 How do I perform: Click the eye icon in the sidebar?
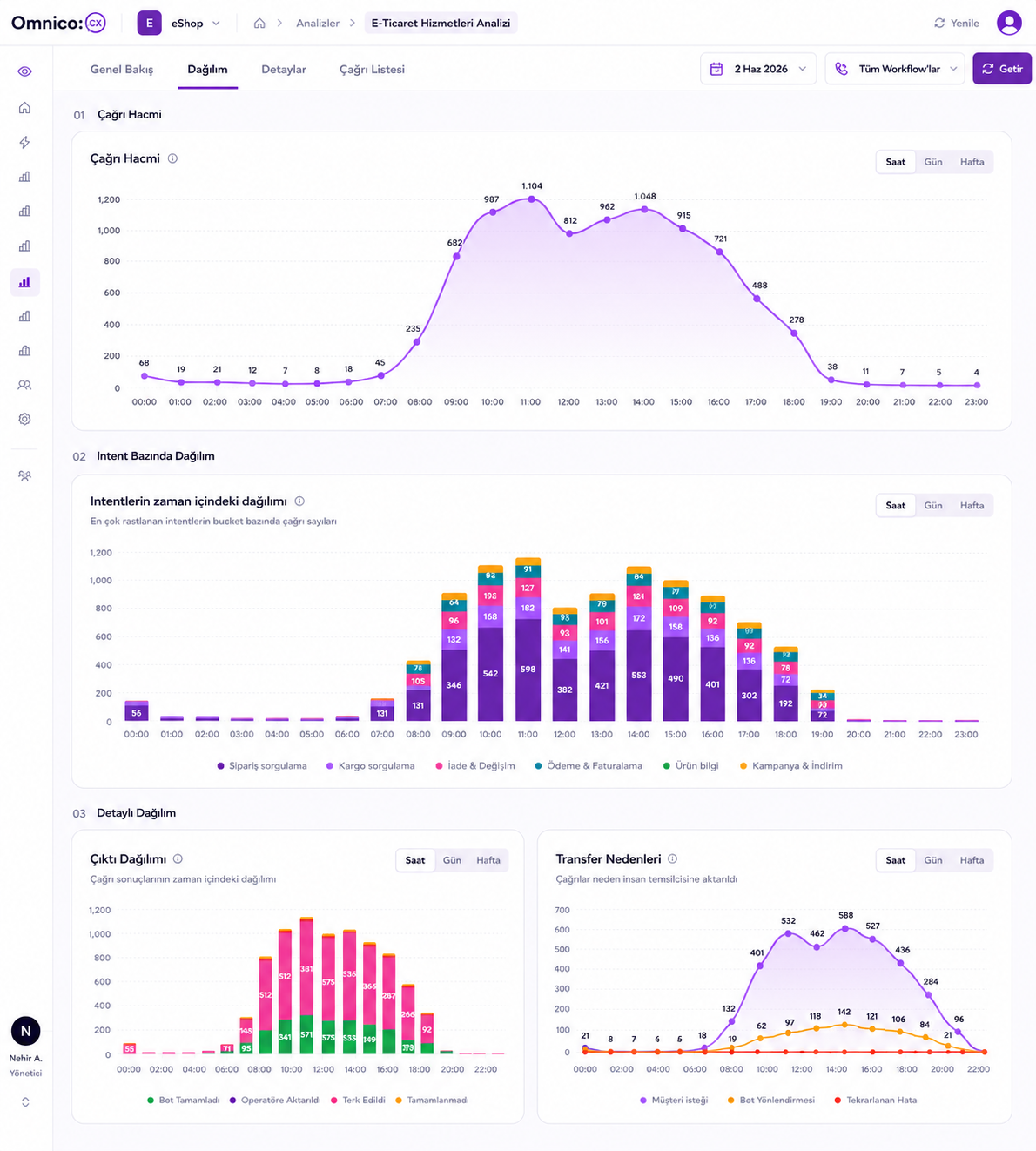24,71
